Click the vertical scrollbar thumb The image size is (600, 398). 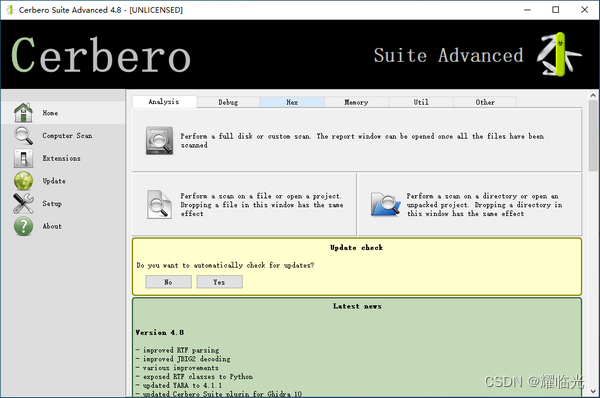(593, 135)
